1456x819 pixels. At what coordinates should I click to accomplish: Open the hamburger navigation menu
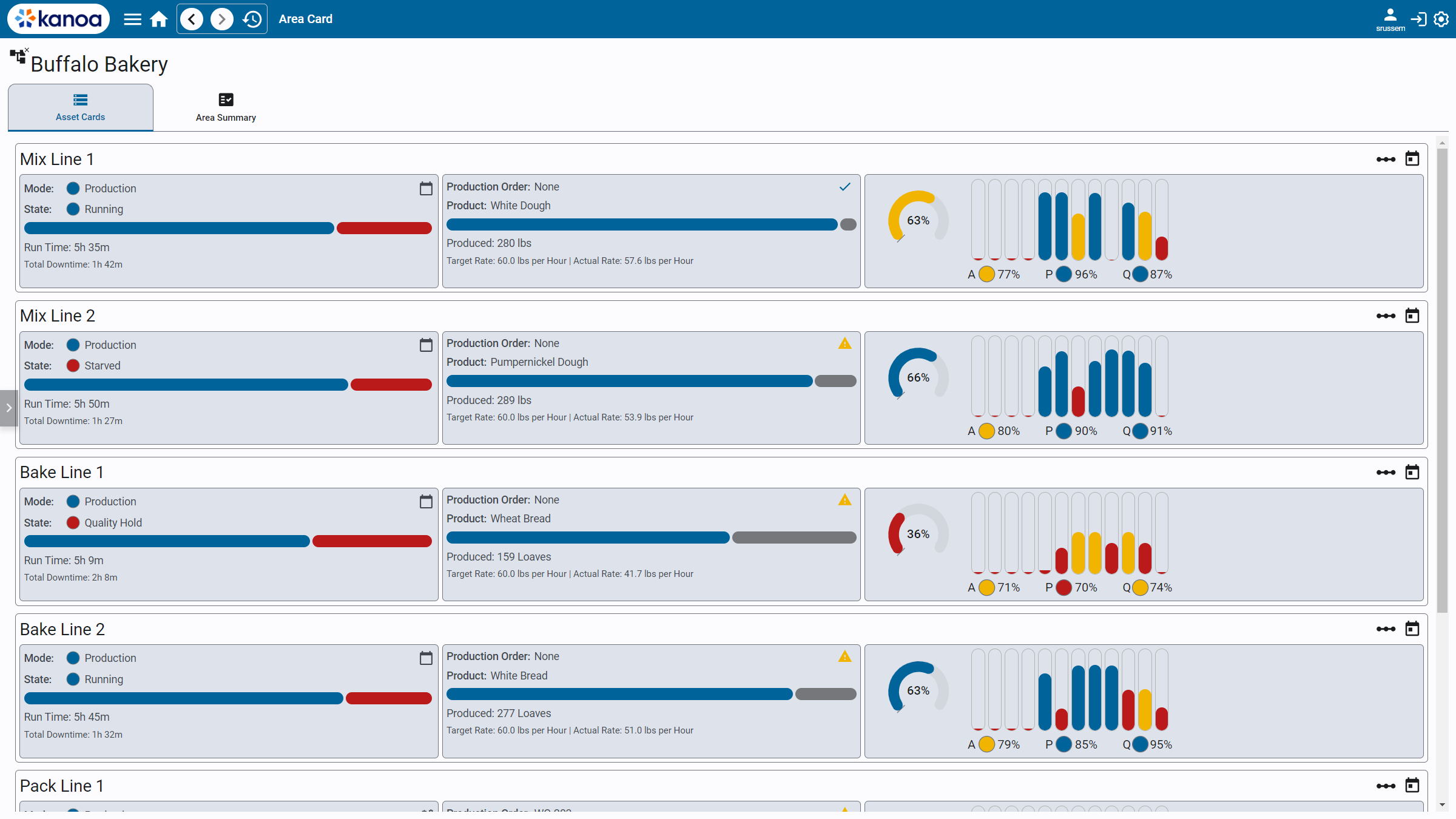[x=132, y=19]
